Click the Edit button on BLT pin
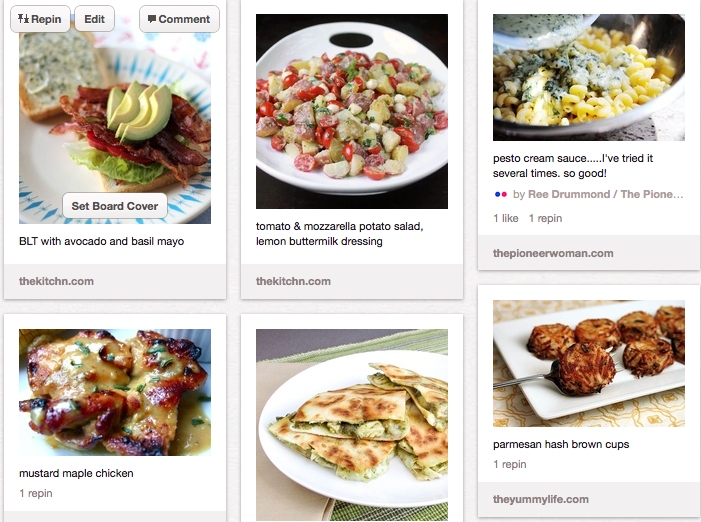The image size is (701, 522). click(x=94, y=19)
